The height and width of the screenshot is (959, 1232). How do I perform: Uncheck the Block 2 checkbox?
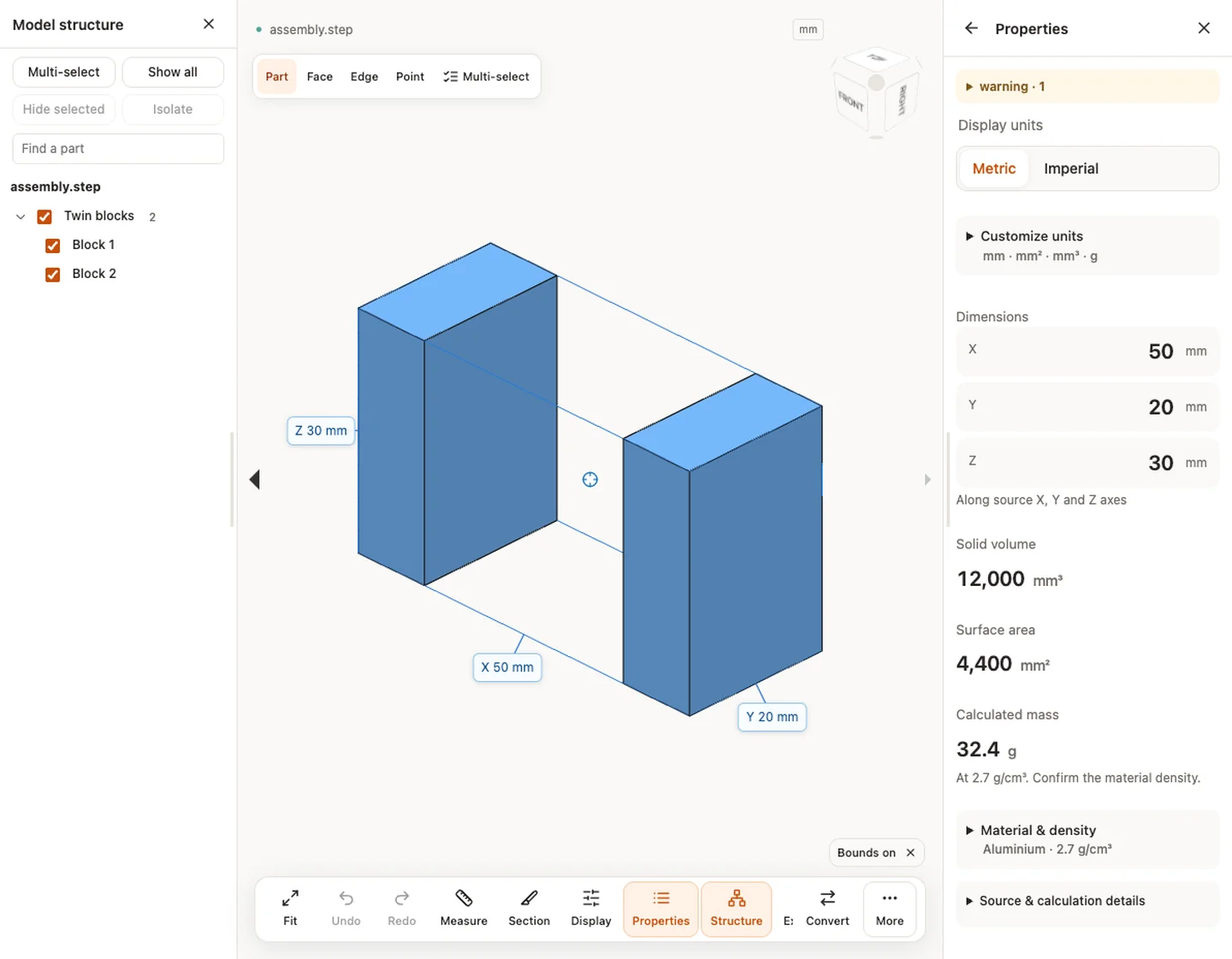[x=53, y=275]
